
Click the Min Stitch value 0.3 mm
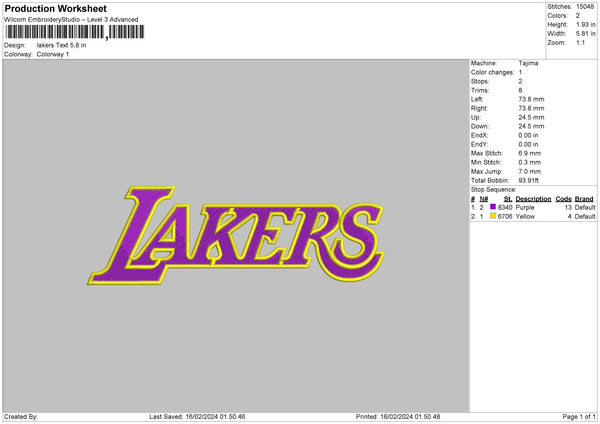[530, 162]
